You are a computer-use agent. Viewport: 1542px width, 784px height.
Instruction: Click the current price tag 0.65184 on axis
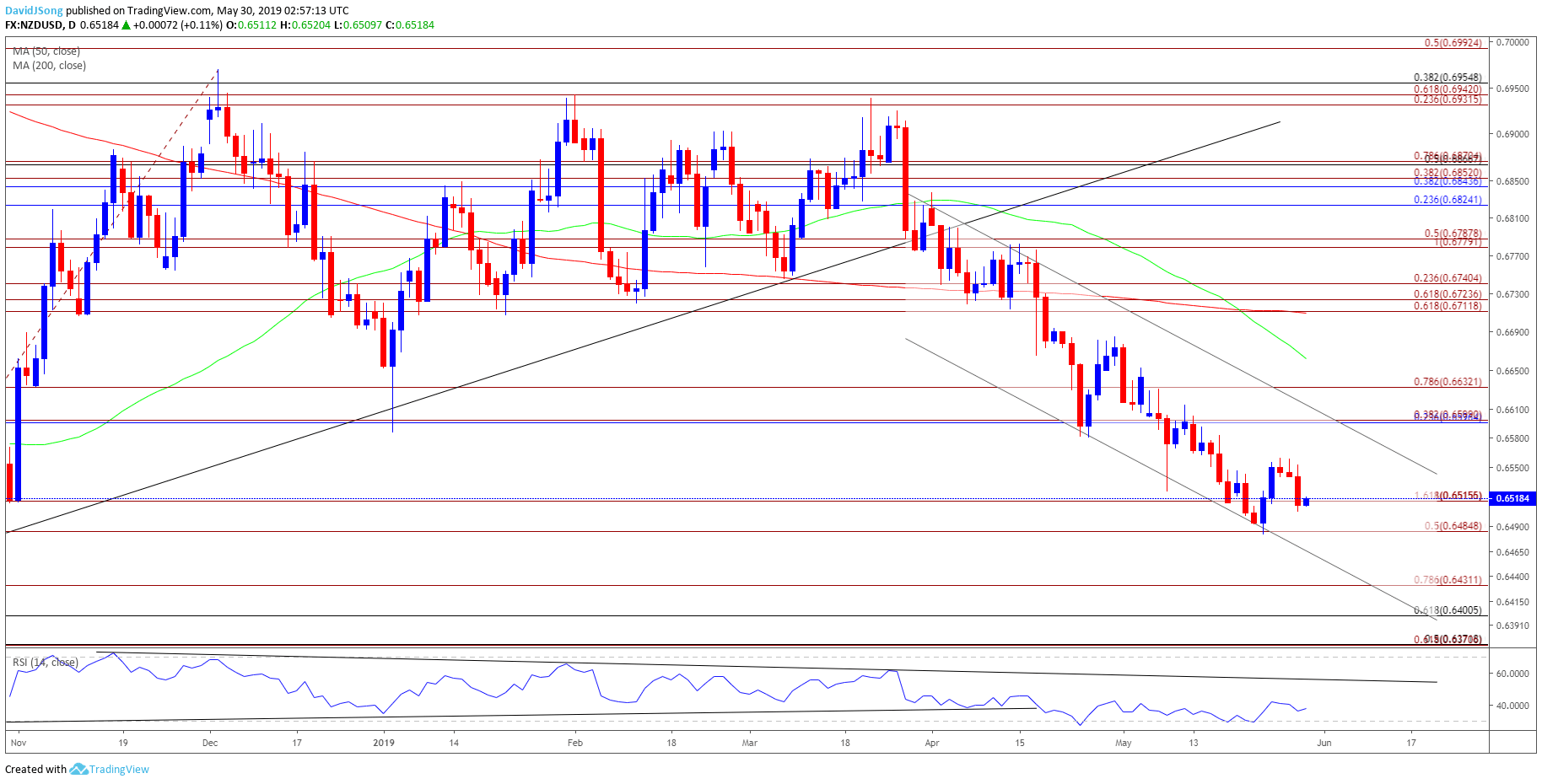click(1512, 498)
